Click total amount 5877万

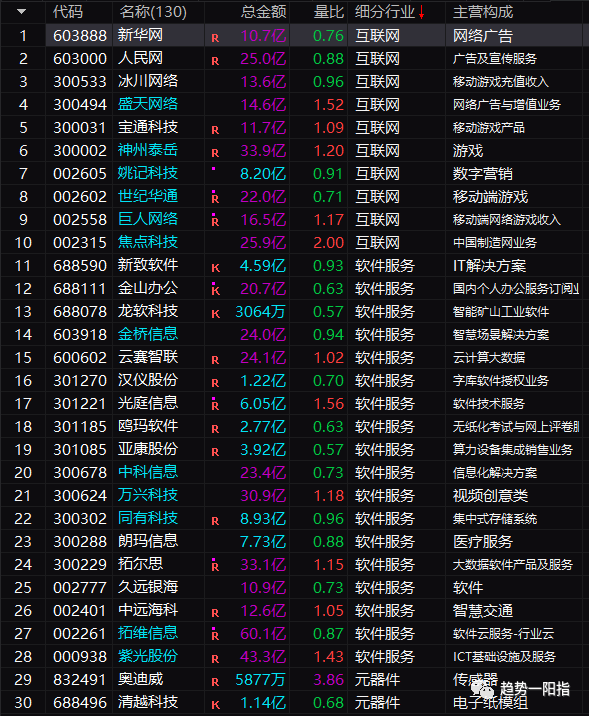[260, 679]
